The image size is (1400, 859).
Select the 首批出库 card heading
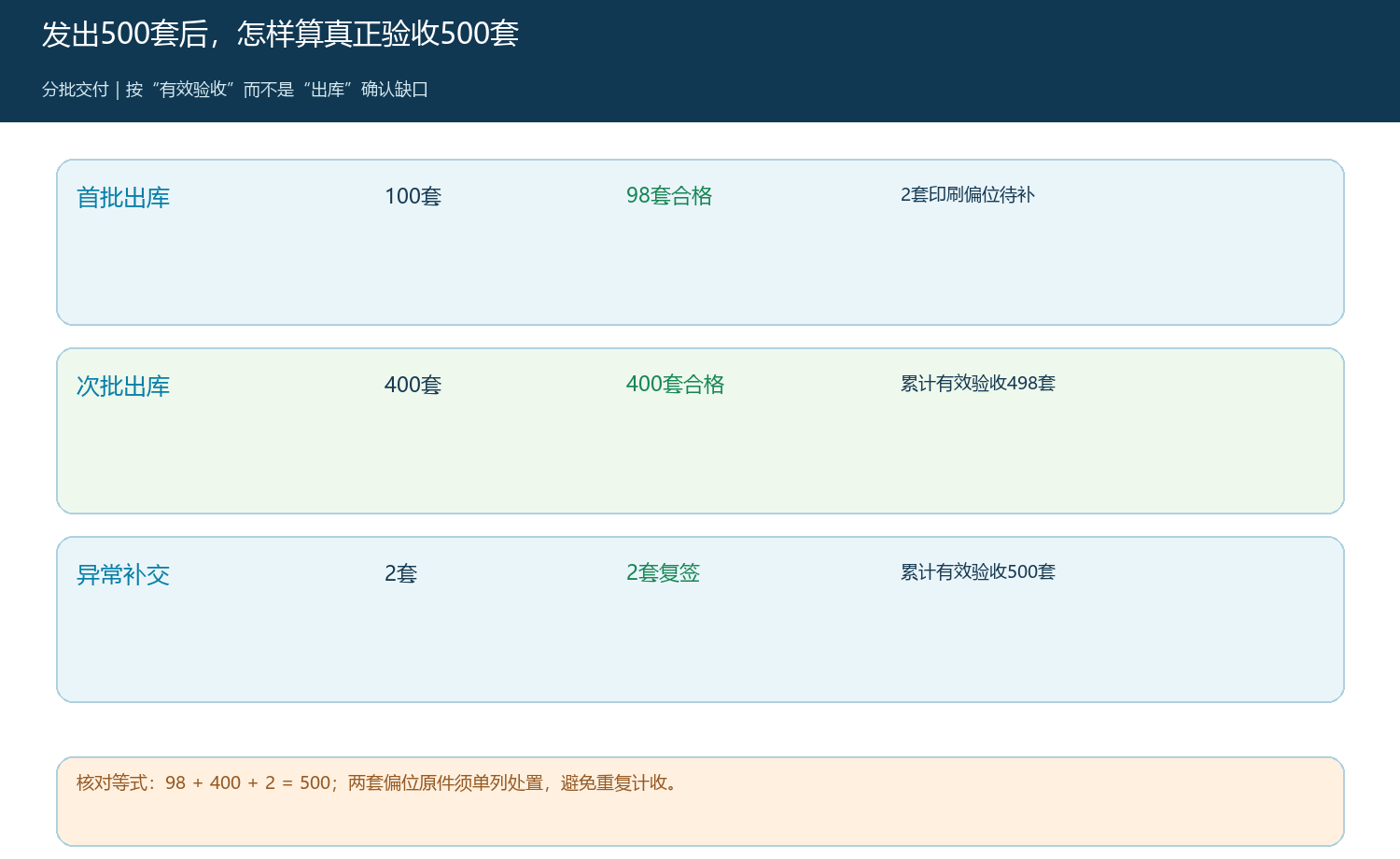click(x=123, y=198)
